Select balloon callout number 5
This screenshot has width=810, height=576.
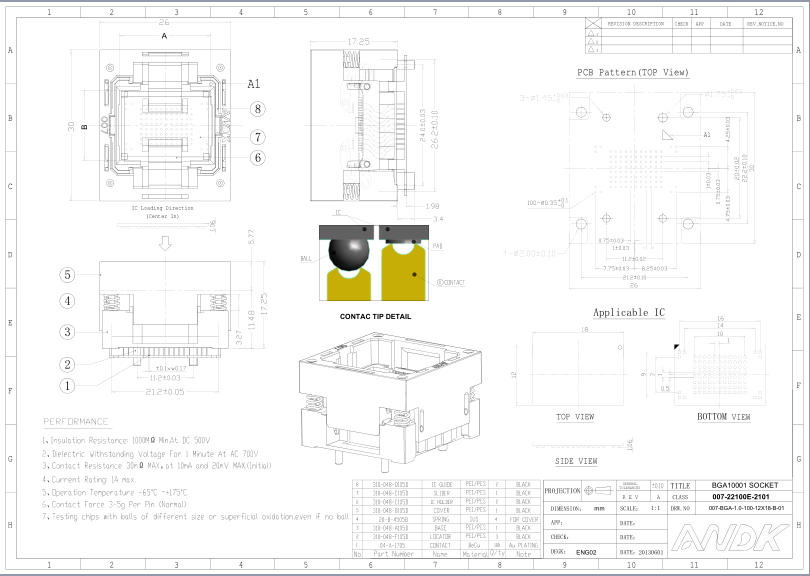pos(67,275)
